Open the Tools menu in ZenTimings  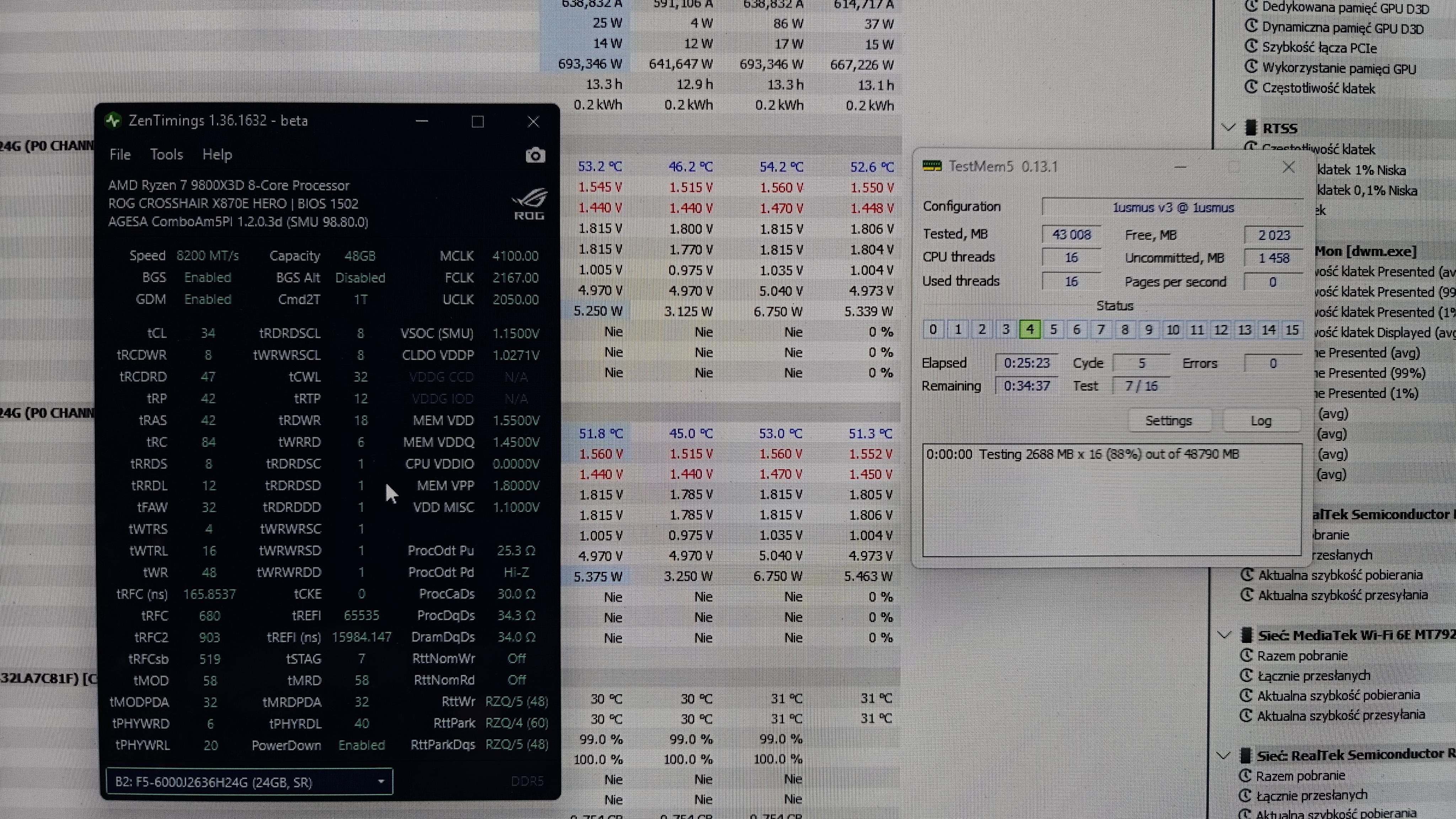[x=166, y=154]
